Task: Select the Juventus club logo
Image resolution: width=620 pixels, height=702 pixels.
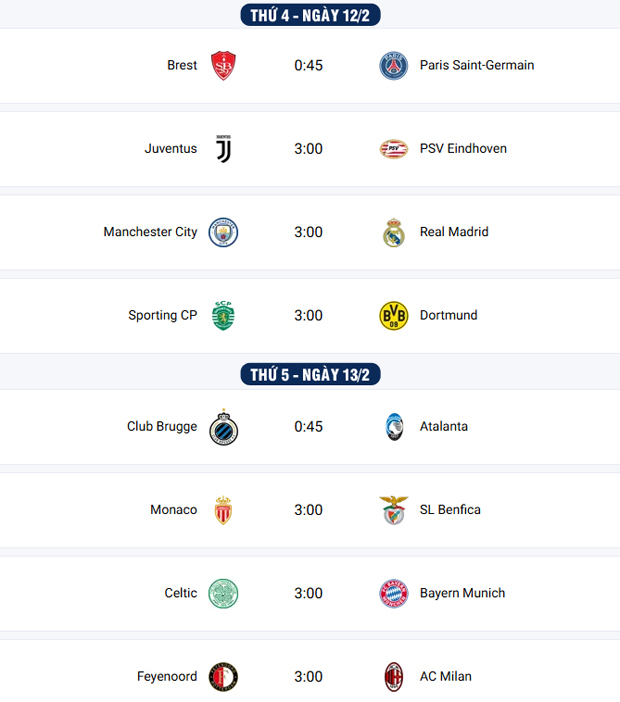Action: coord(223,149)
